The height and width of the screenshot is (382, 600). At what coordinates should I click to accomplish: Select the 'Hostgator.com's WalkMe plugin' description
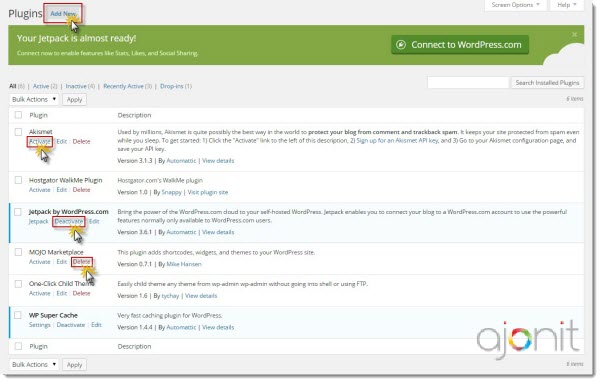coord(160,181)
